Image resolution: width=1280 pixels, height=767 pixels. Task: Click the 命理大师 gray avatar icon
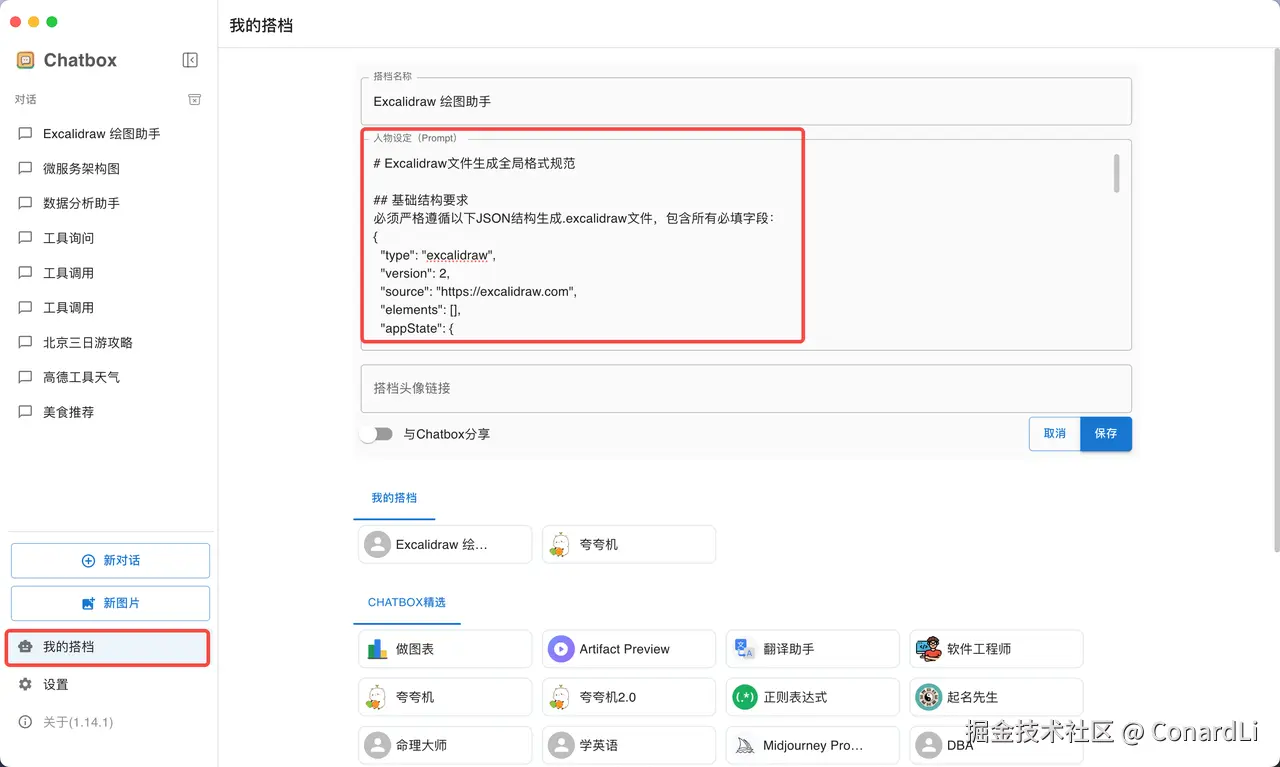[x=377, y=745]
